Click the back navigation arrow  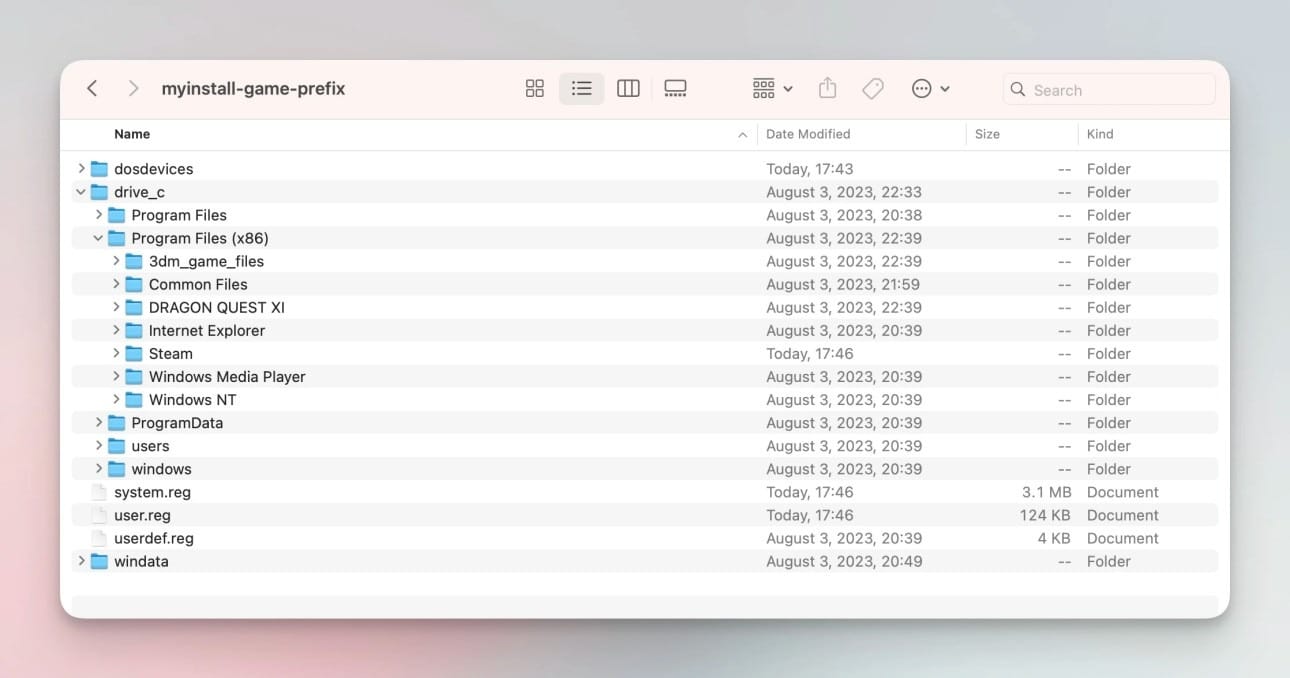[x=92, y=89]
